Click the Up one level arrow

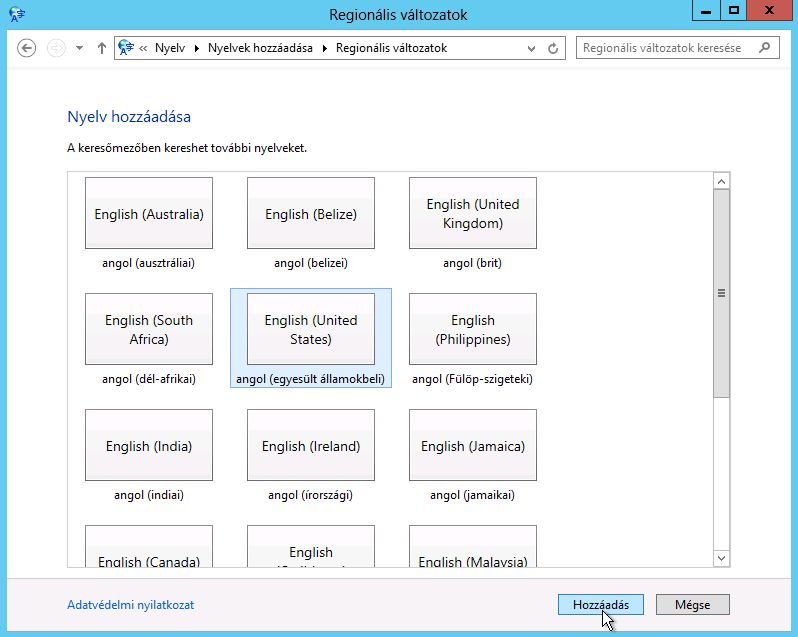[101, 48]
